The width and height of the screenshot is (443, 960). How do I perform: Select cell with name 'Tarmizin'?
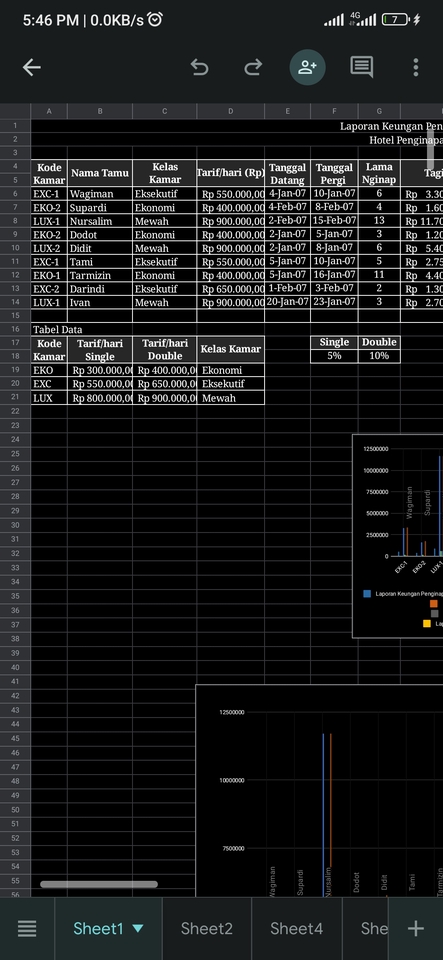pyautogui.click(x=100, y=276)
